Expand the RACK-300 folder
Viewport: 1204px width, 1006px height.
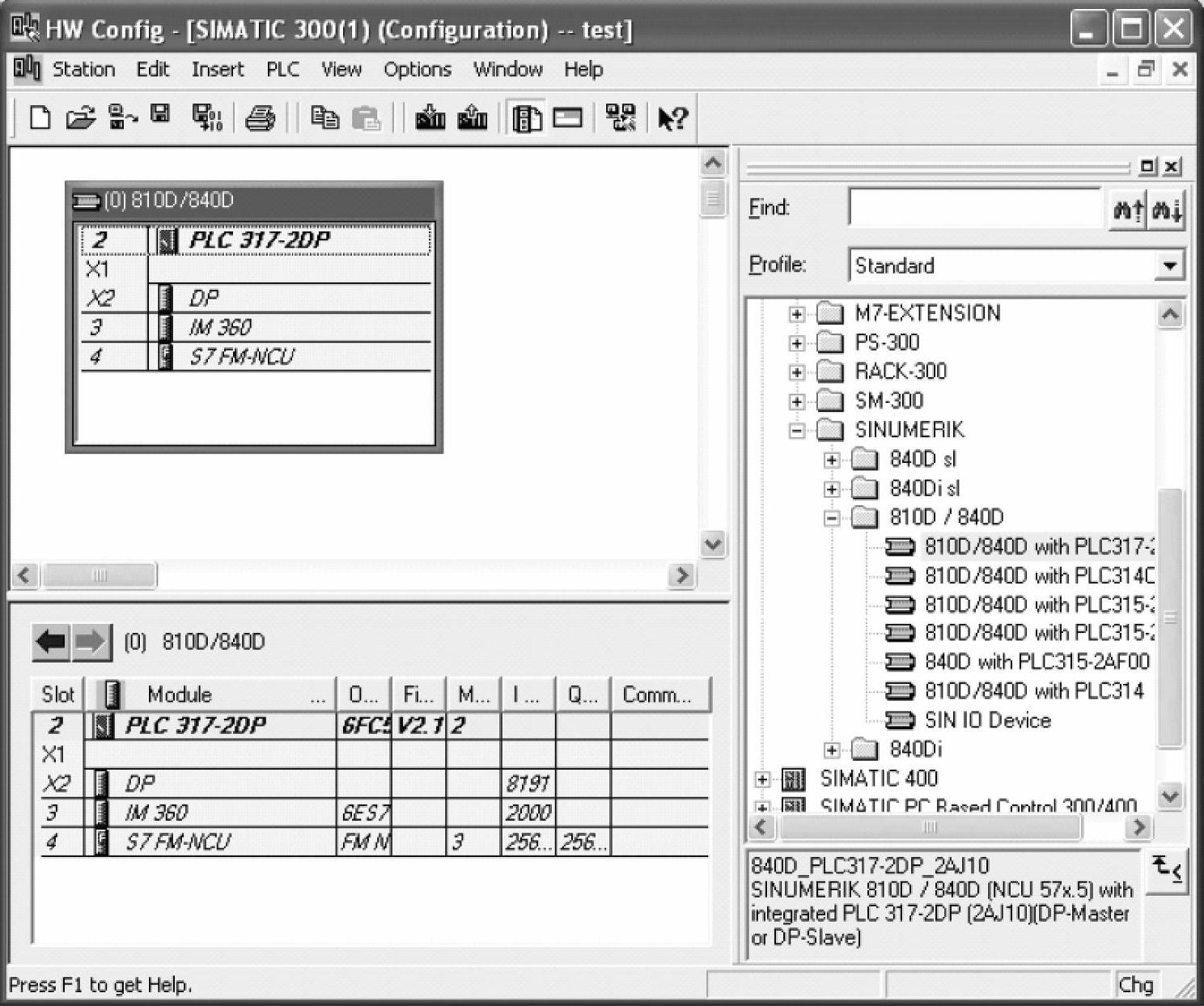[797, 372]
